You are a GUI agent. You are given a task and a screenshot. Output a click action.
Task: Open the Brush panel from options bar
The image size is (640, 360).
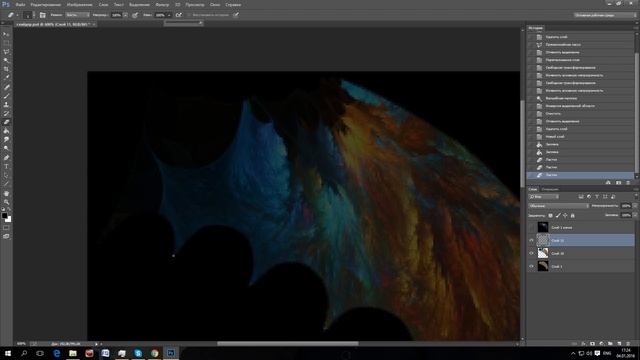pyautogui.click(x=42, y=15)
